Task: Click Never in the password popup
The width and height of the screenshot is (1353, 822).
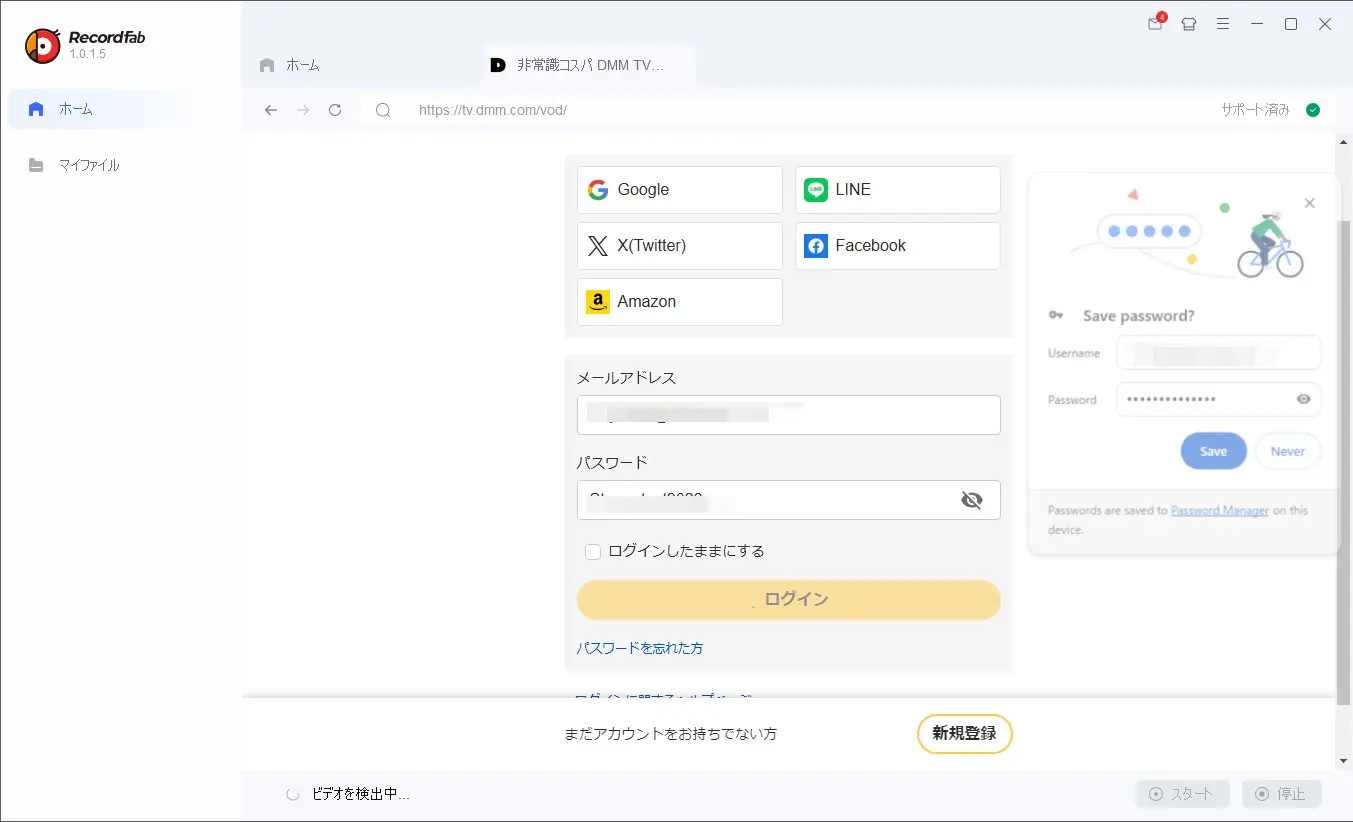Action: (x=1288, y=451)
